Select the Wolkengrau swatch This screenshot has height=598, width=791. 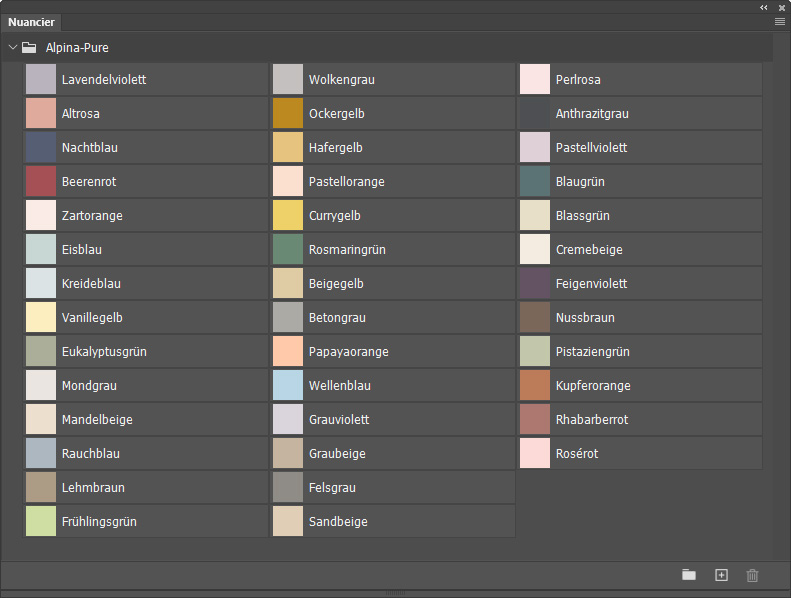pos(288,79)
